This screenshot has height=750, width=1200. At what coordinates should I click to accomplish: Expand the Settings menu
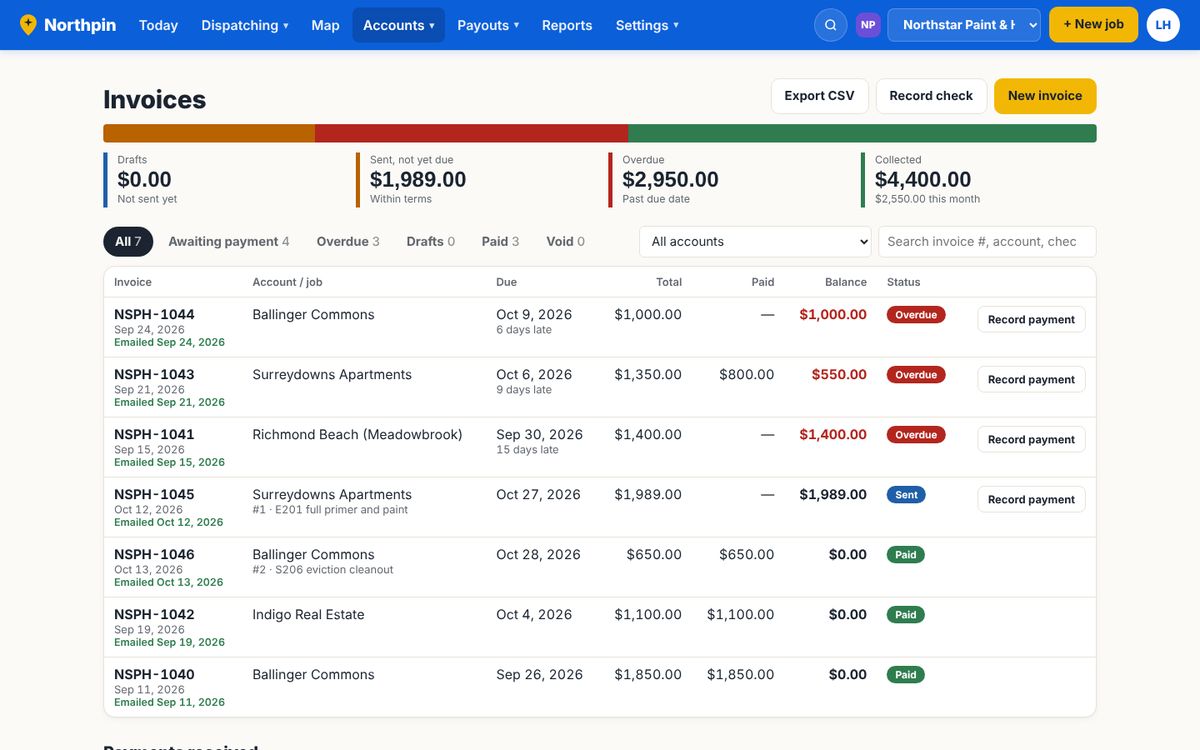pos(647,25)
